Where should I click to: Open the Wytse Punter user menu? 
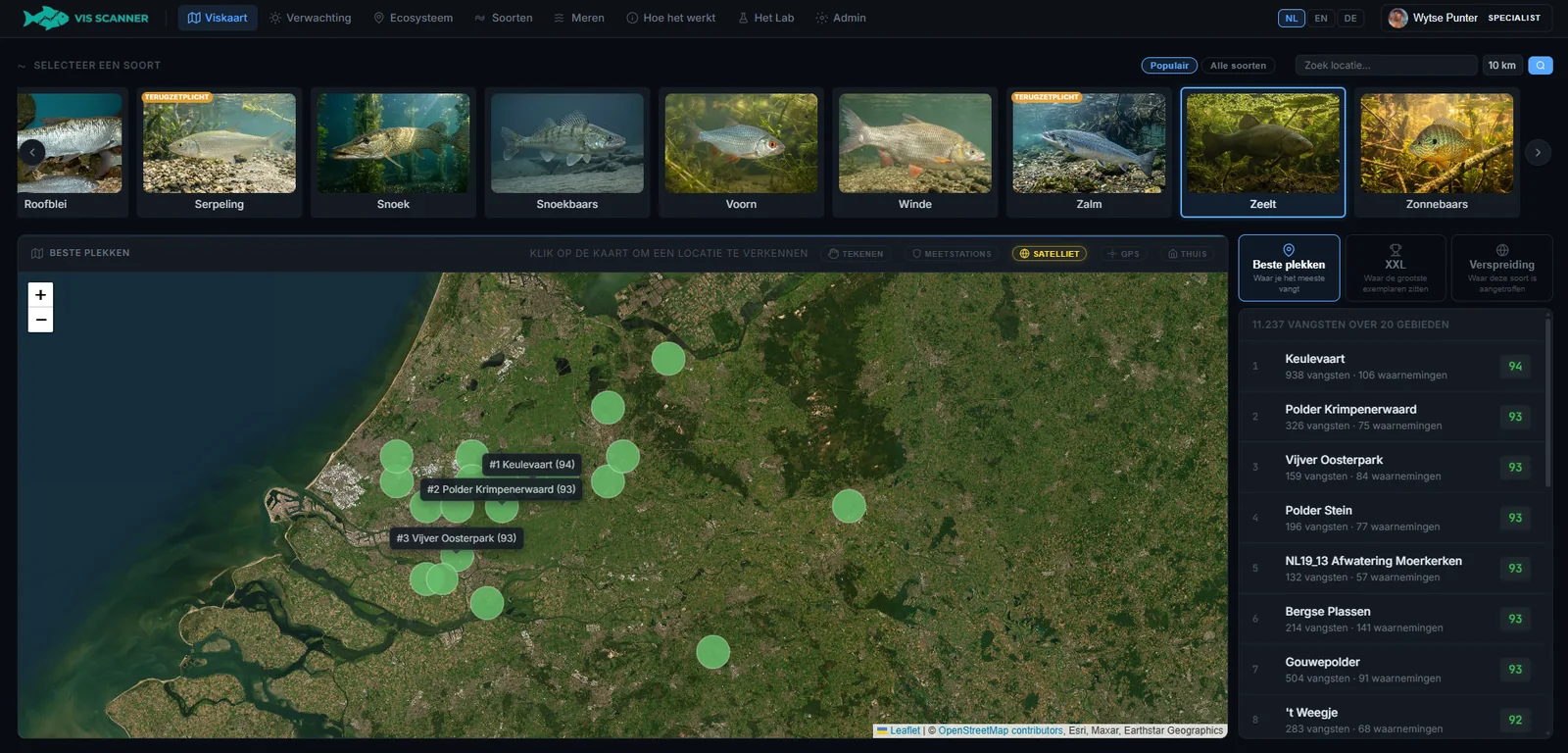pos(1466,18)
